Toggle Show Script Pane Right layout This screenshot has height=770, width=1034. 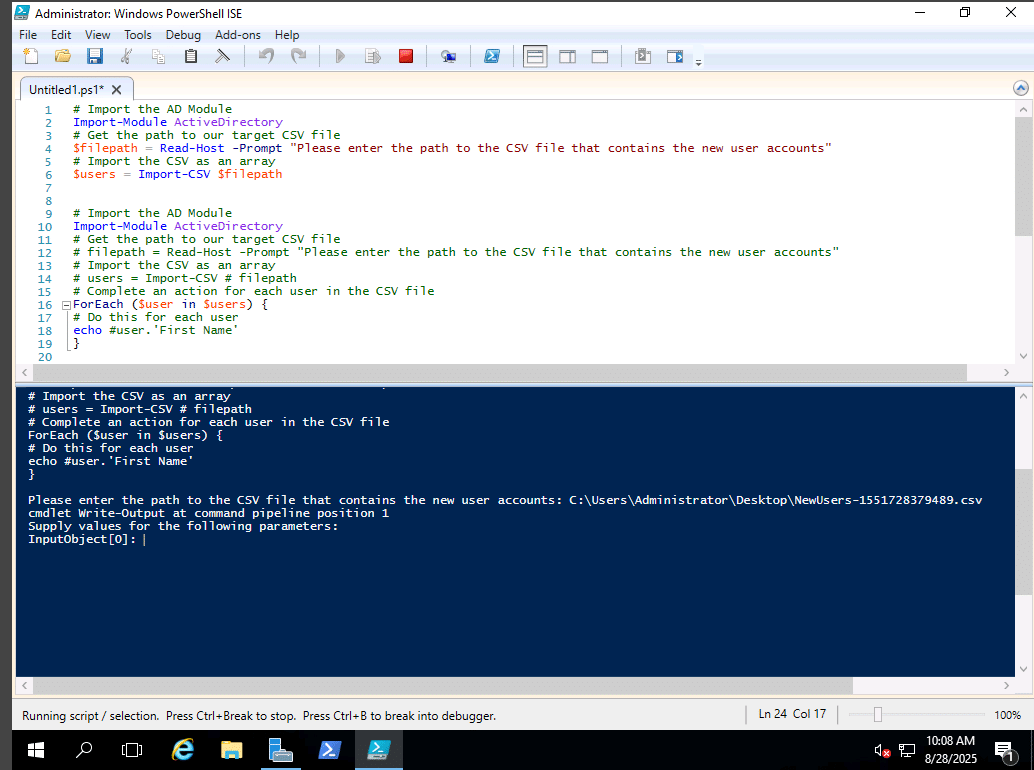pos(567,57)
